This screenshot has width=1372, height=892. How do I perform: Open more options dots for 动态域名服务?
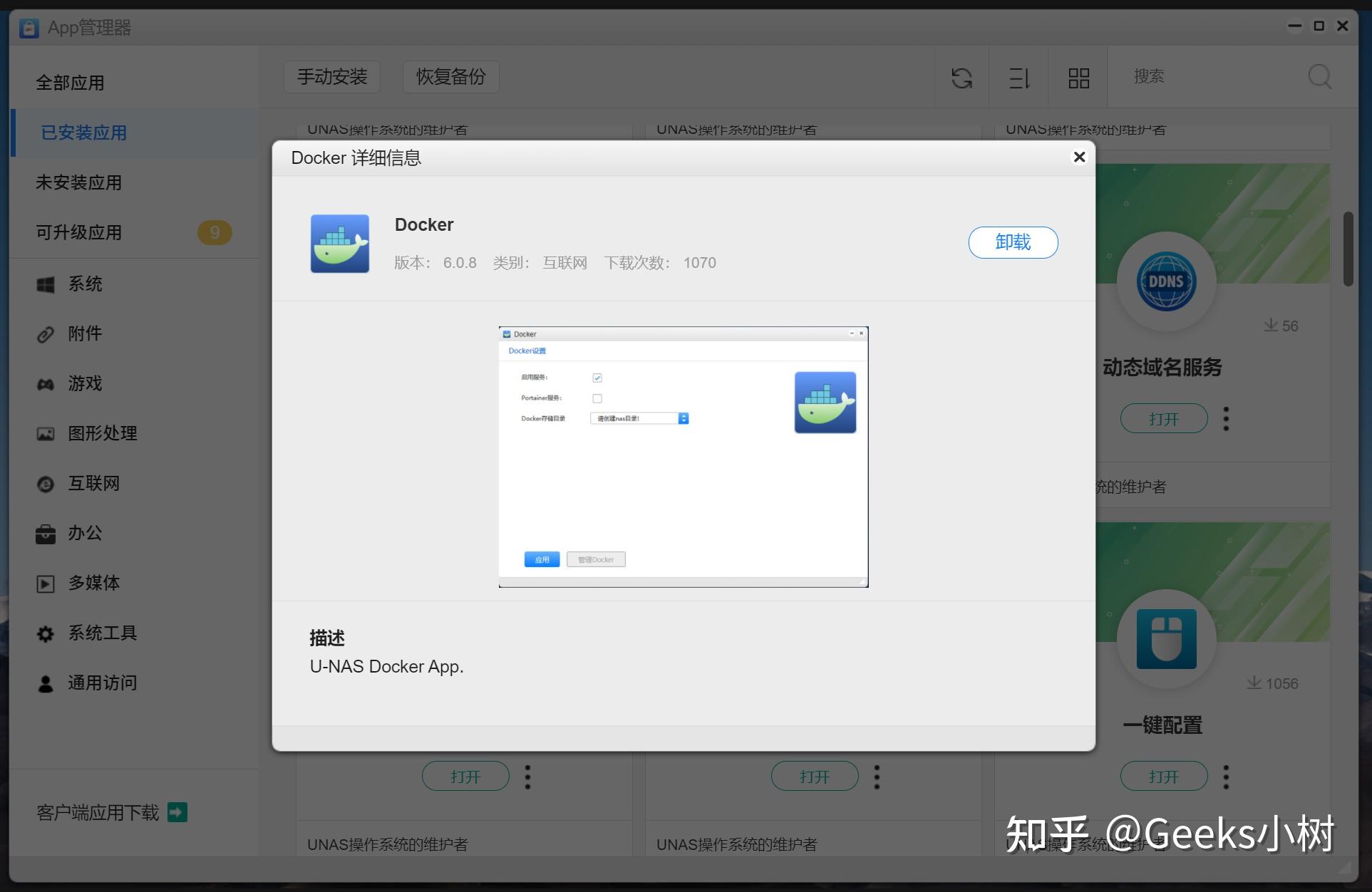point(1226,419)
